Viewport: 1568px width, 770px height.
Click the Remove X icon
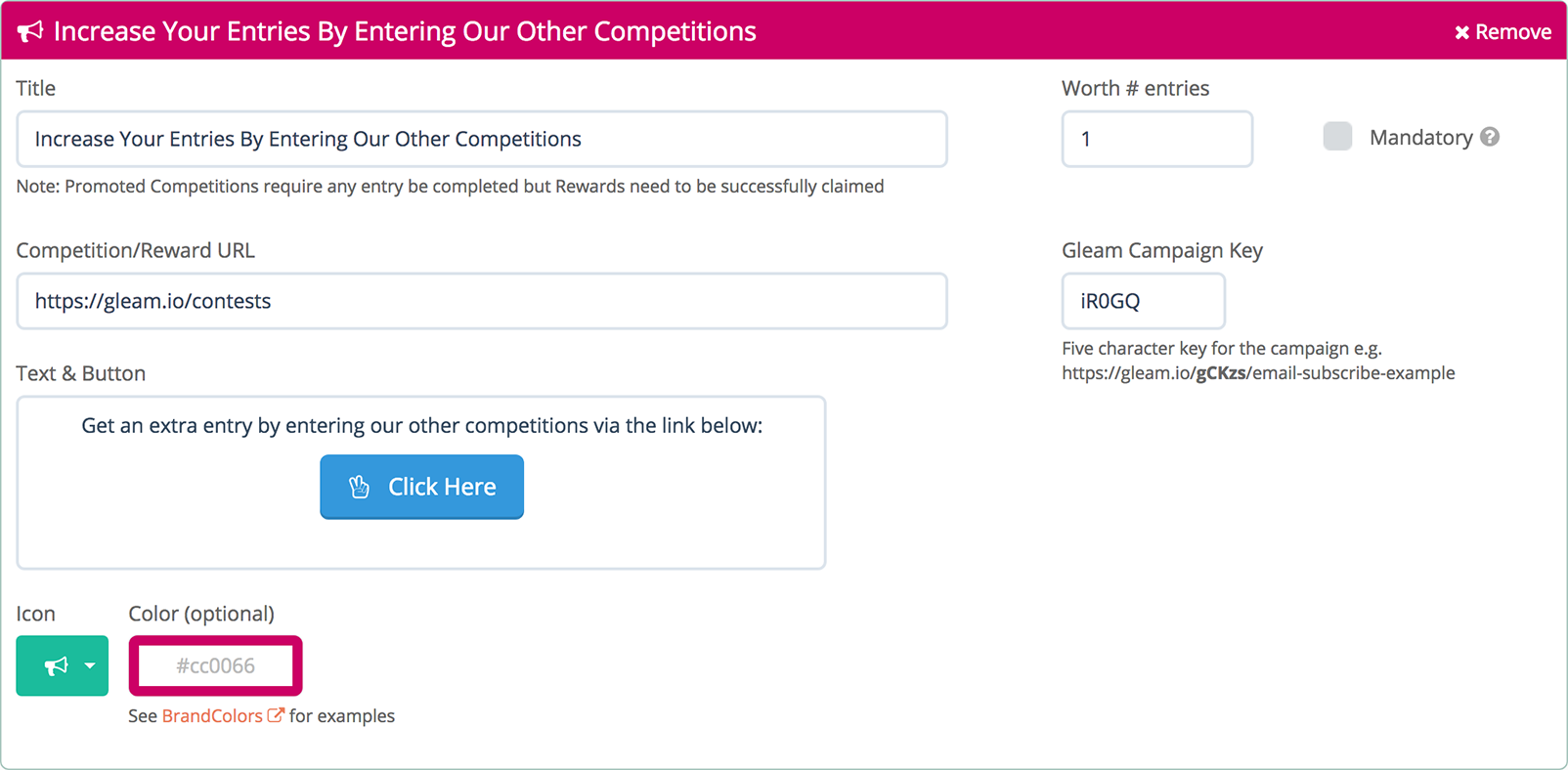point(1461,32)
